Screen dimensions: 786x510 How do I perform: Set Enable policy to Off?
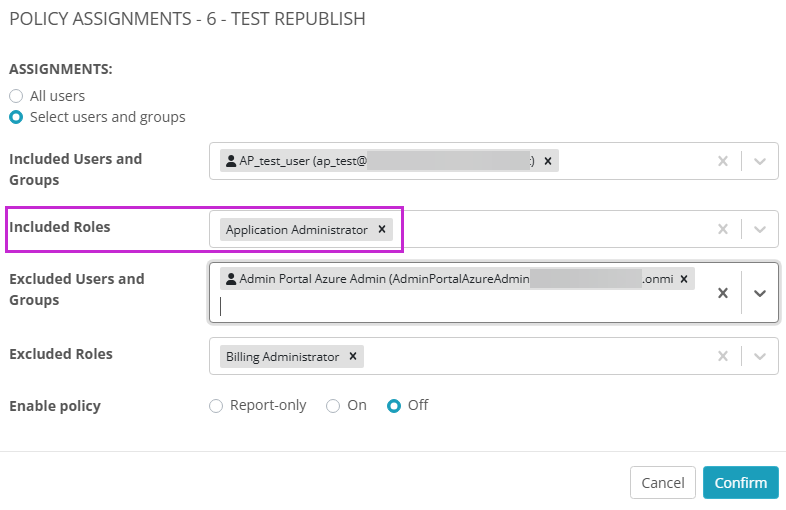point(394,406)
